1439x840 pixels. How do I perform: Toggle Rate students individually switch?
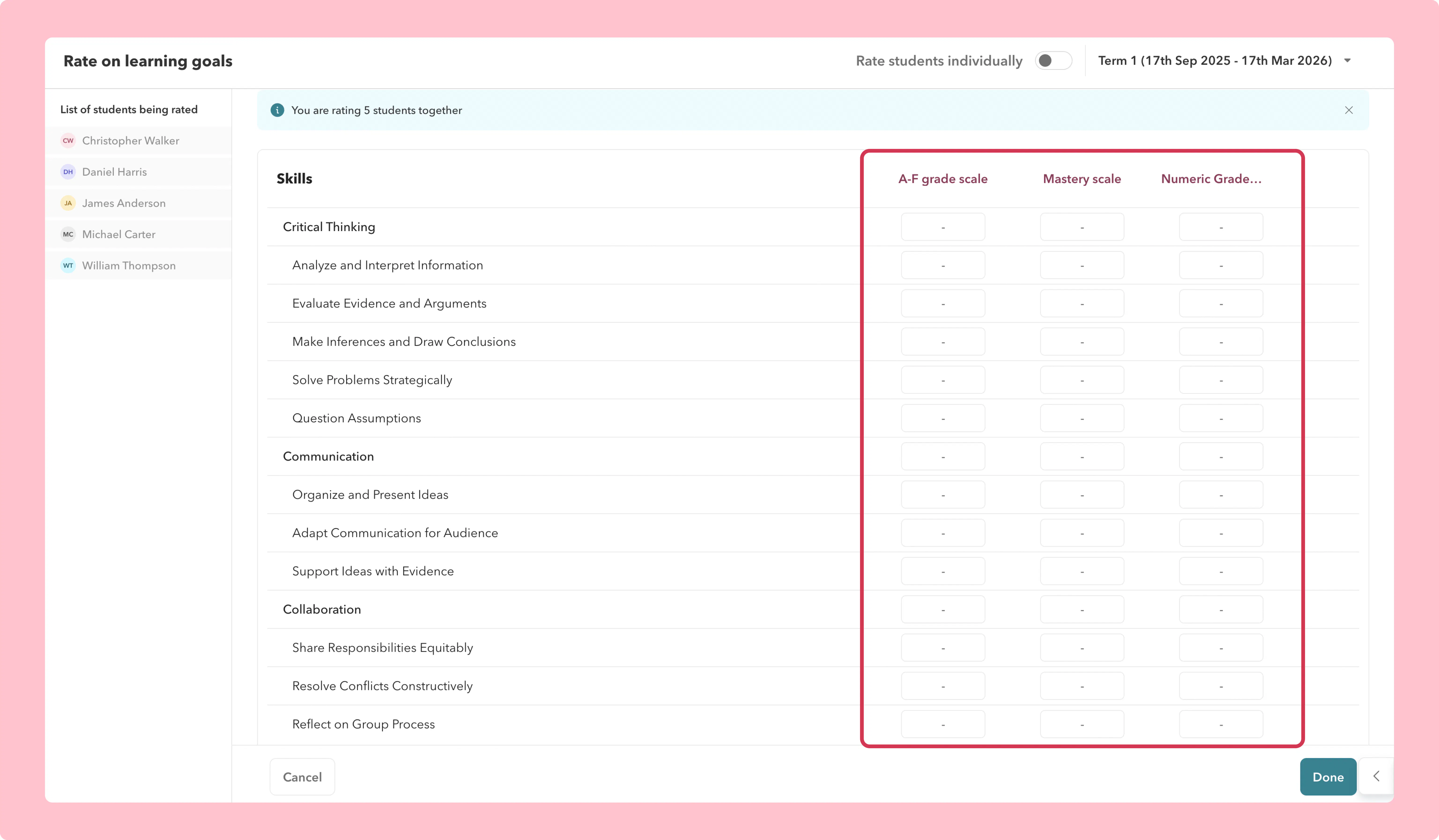point(1053,60)
